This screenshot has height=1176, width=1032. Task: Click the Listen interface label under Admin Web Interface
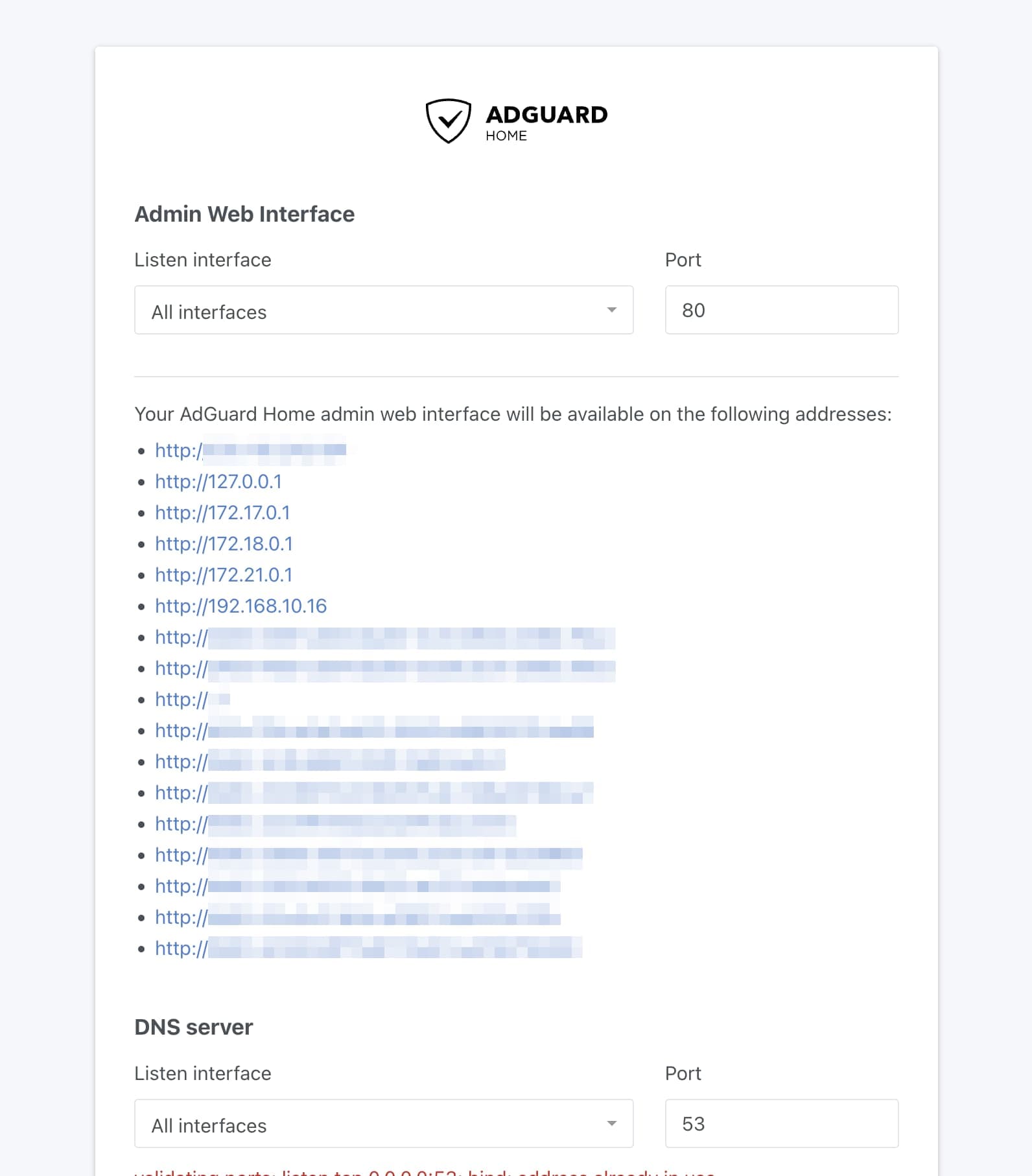202,259
